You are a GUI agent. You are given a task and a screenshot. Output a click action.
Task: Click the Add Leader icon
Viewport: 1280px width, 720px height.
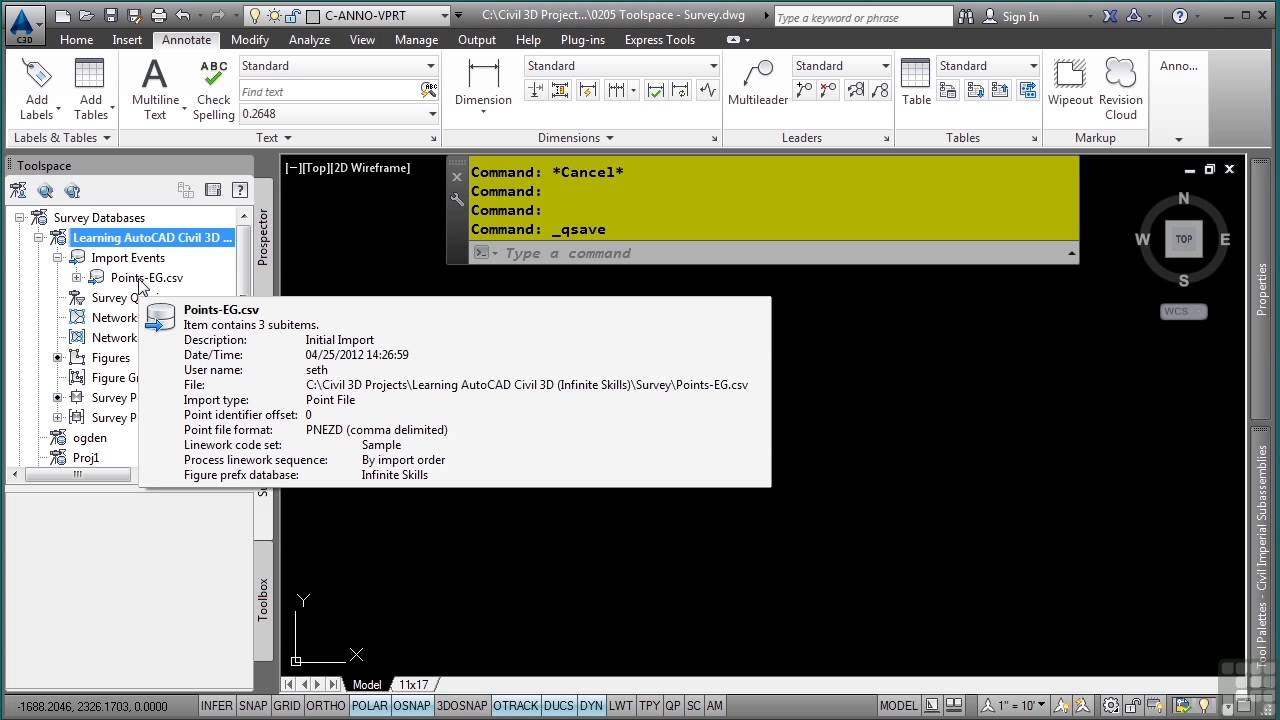pos(804,91)
